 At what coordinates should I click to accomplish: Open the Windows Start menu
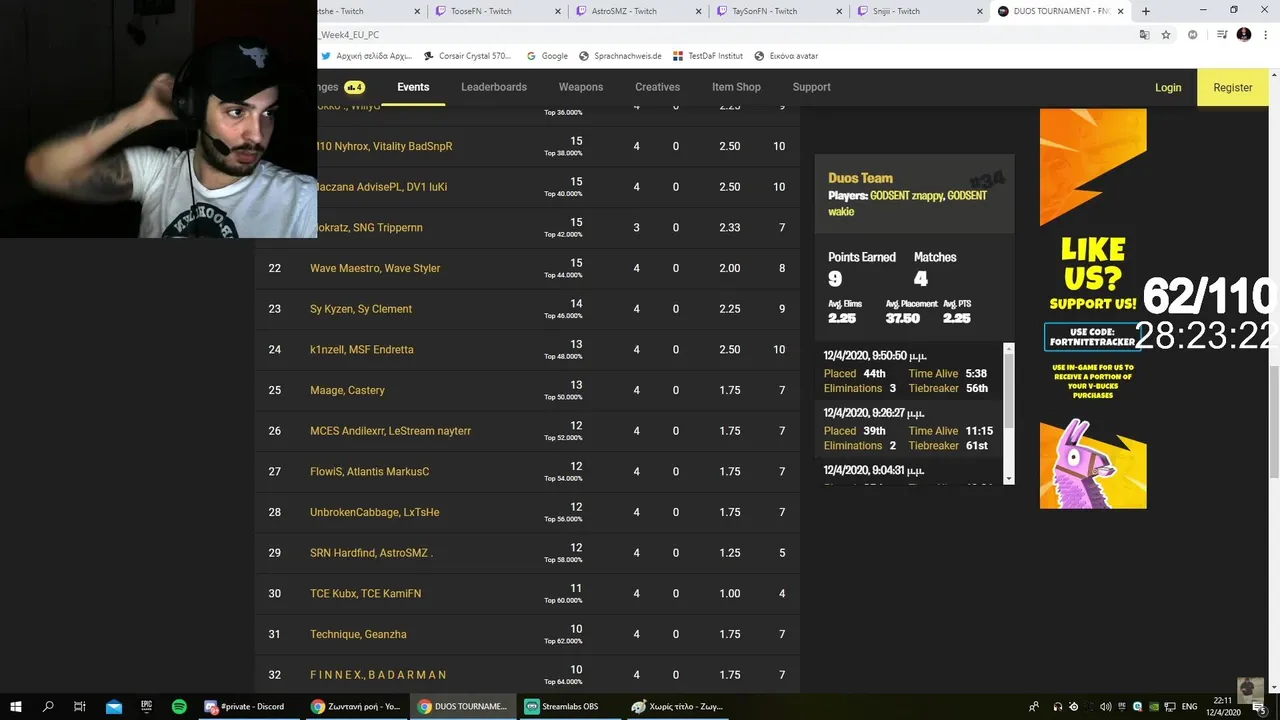[x=16, y=706]
